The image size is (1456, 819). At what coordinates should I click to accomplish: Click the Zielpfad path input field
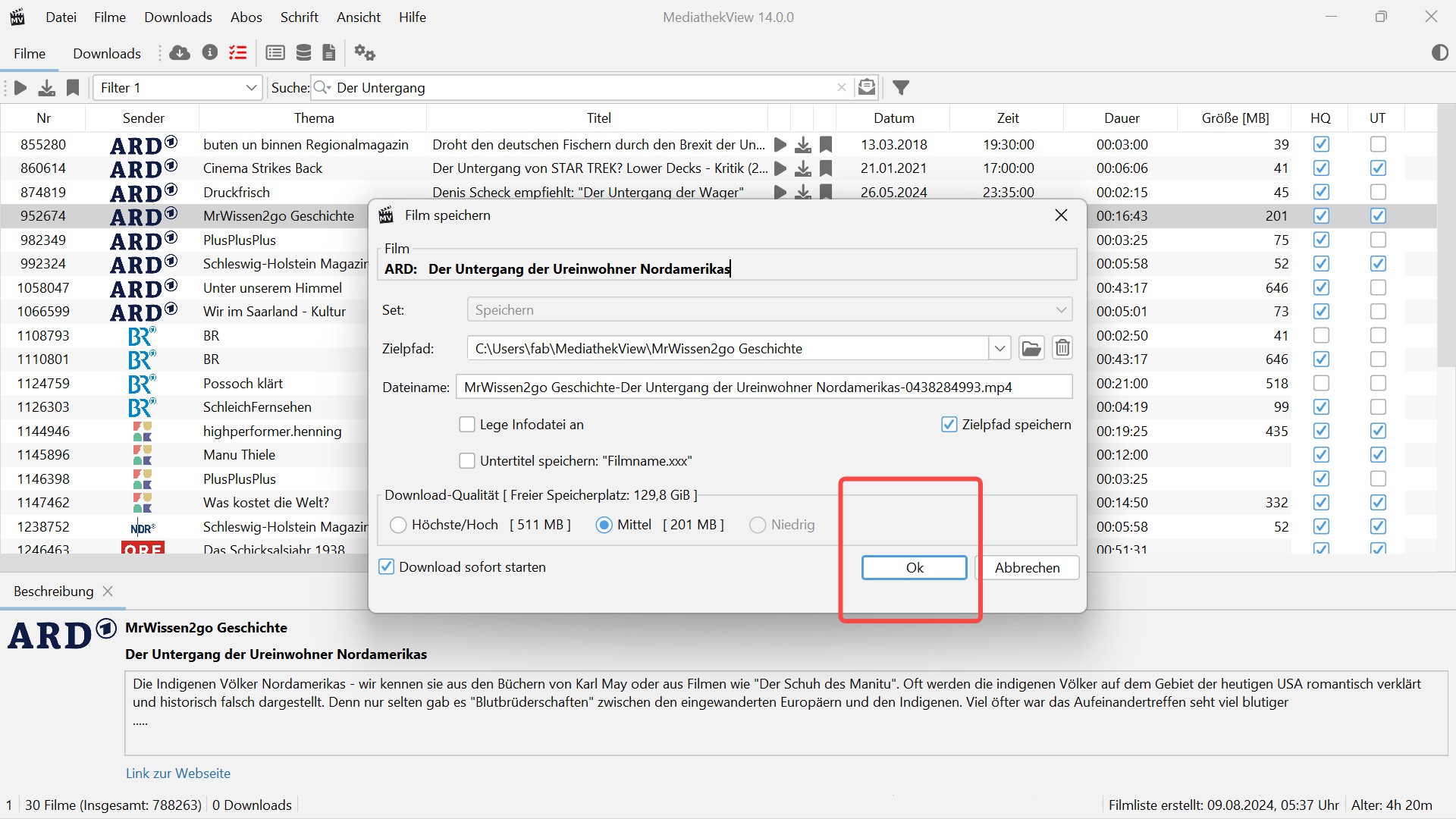[x=728, y=348]
